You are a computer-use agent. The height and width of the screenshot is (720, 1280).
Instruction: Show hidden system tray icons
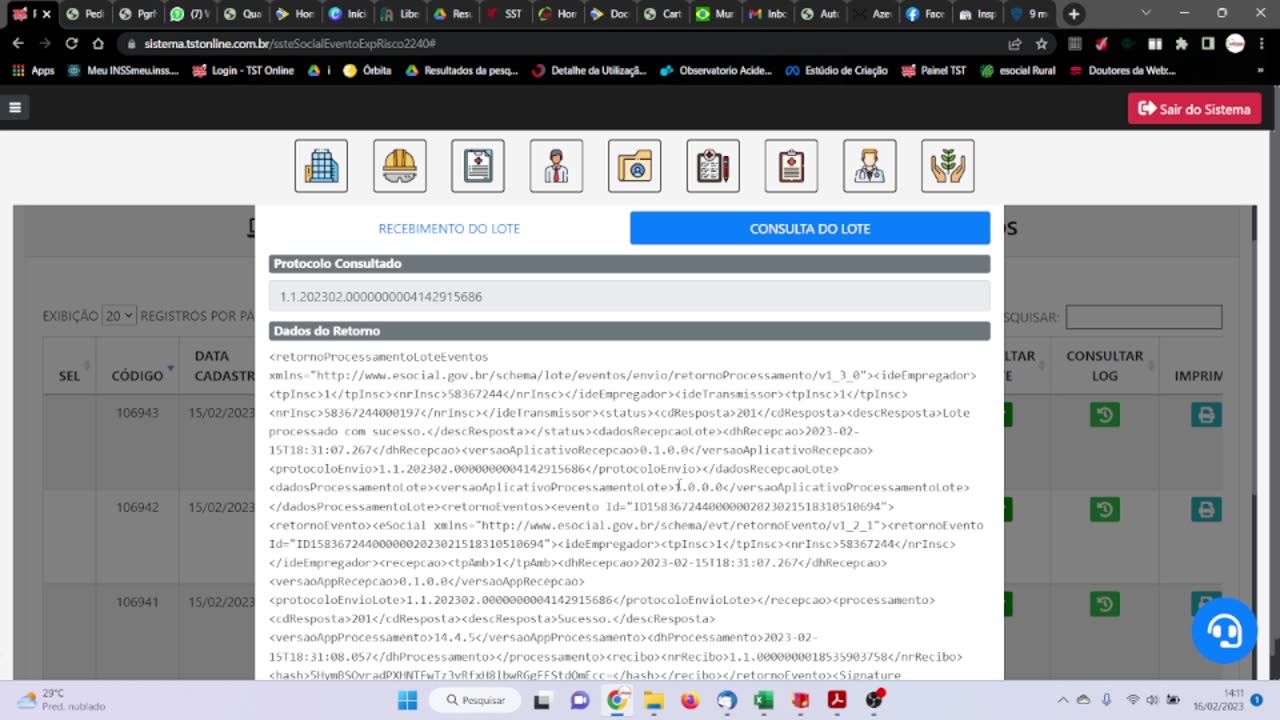(1062, 700)
